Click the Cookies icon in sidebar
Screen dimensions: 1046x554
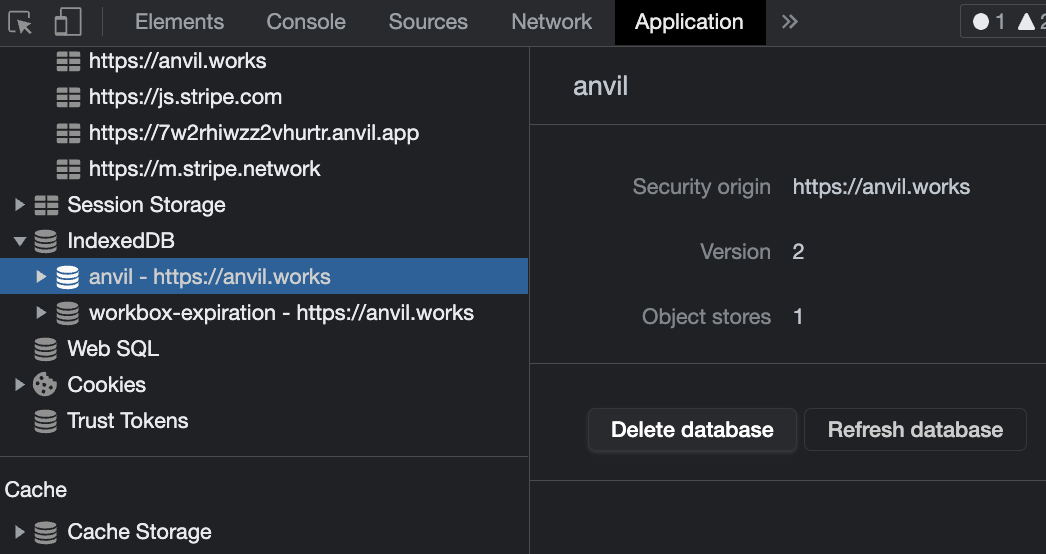point(45,385)
